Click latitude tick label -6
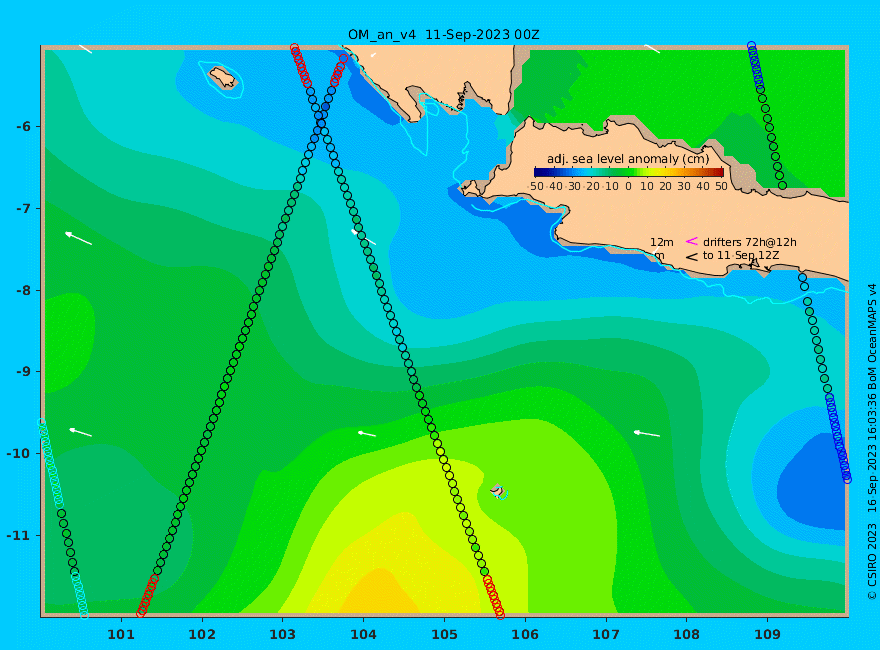880x650 pixels. pos(23,127)
